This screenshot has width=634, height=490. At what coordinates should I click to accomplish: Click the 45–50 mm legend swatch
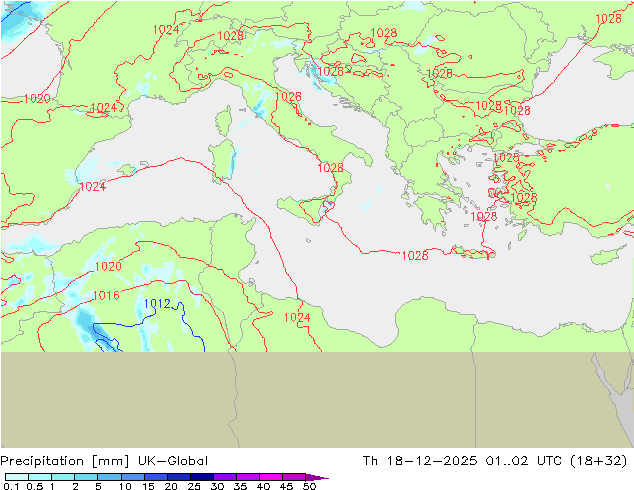[x=294, y=477]
